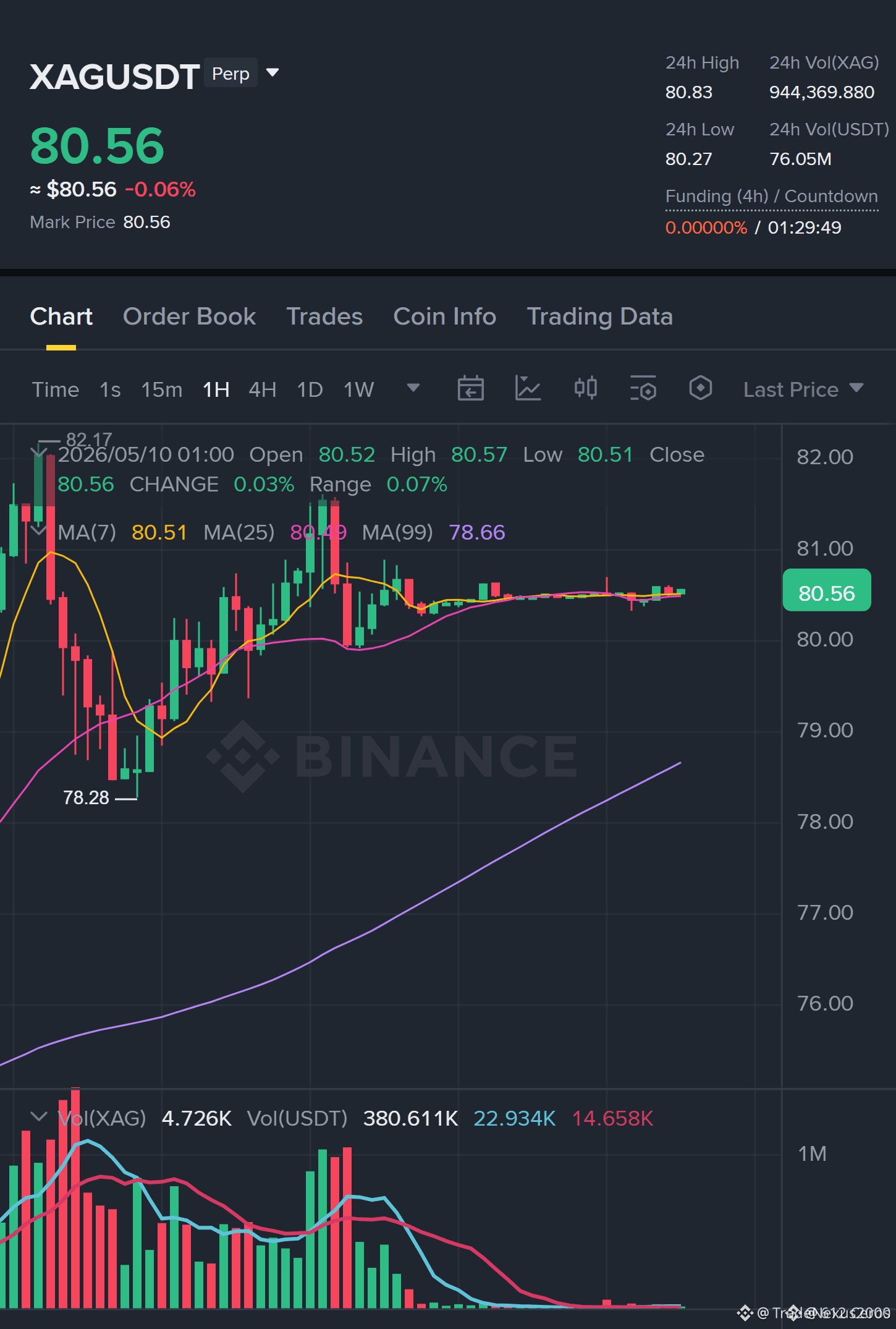Open the Last Price dropdown
Viewport: 896px width, 1329px height.
(803, 389)
